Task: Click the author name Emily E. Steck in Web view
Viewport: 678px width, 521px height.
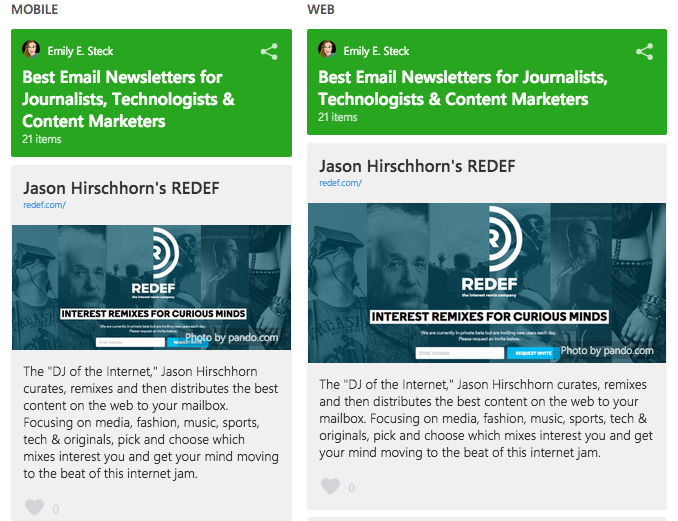Action: pyautogui.click(x=376, y=51)
